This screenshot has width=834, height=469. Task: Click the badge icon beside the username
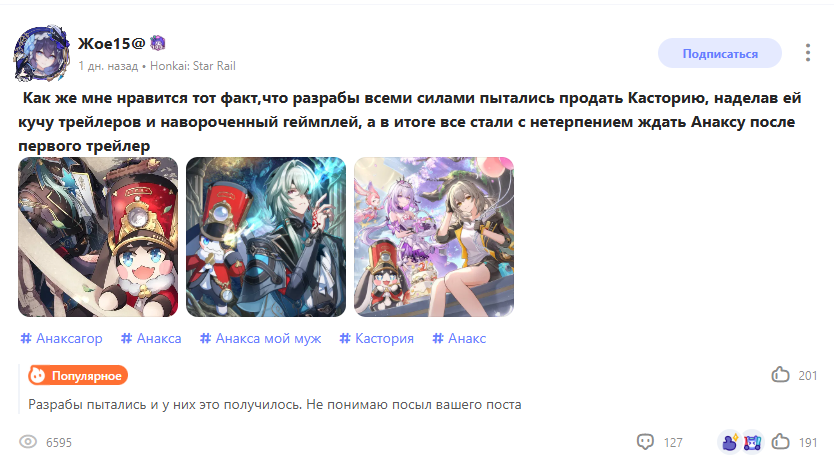point(157,43)
